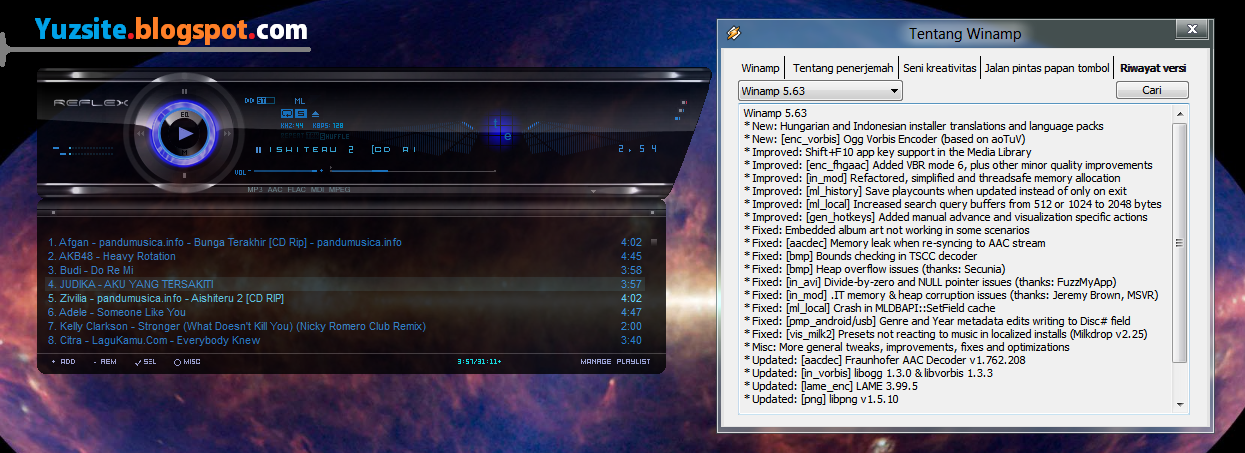The image size is (1245, 453).
Task: Click the volume slider bar next to VOL
Action: (x=285, y=171)
